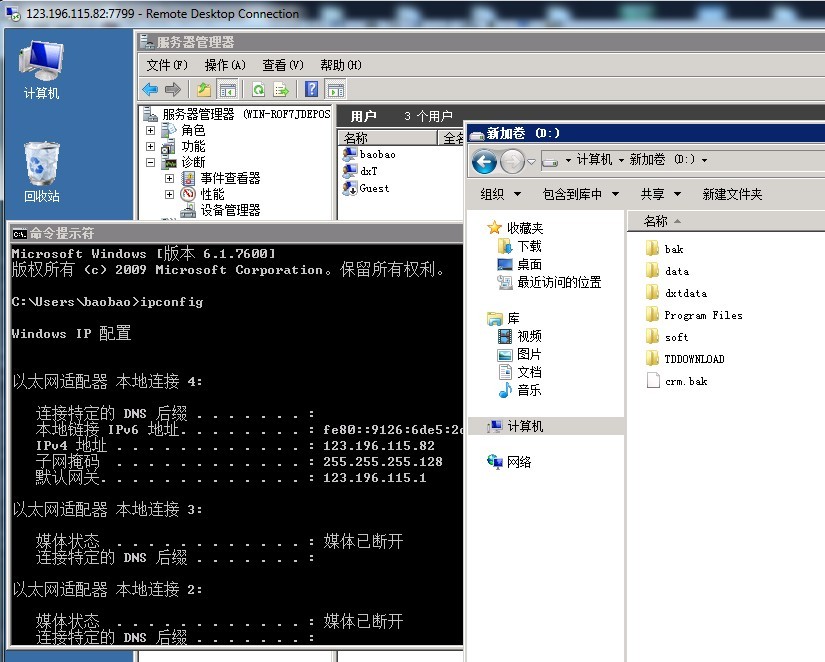Viewport: 825px width, 662px height.
Task: Click the blue help question mark icon
Action: point(311,89)
